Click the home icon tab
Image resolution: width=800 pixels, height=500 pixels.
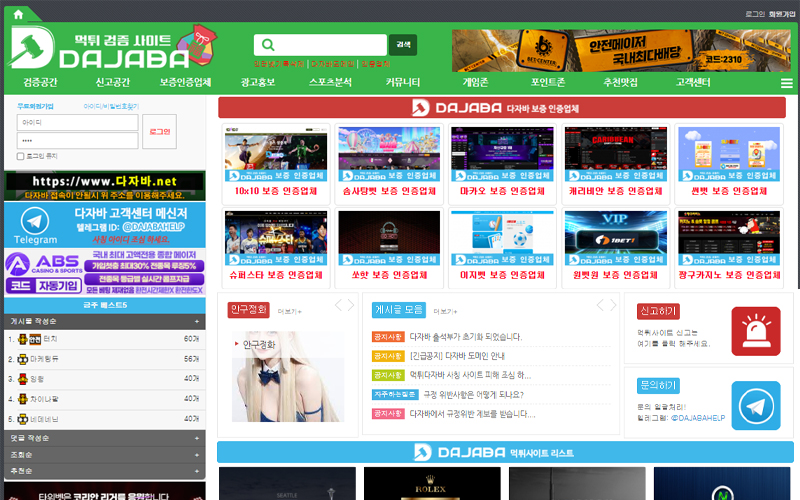(18, 14)
